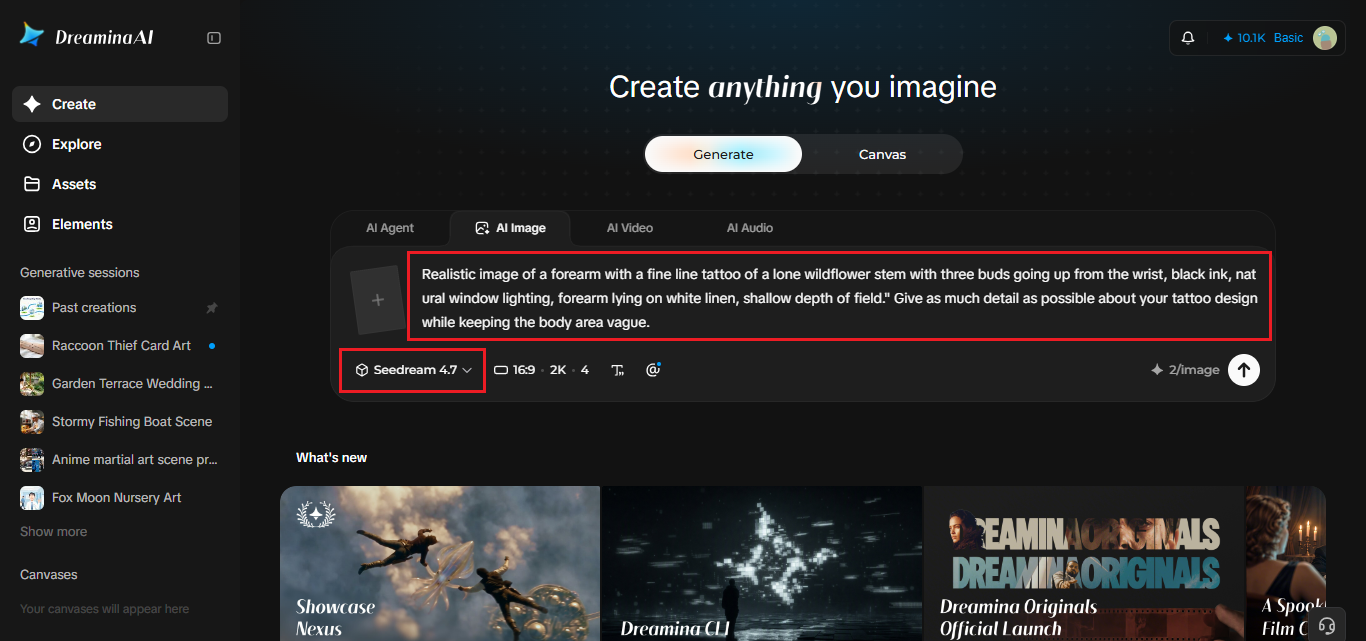Open the 16:9 aspect ratio settings
The width and height of the screenshot is (1366, 641).
(541, 370)
